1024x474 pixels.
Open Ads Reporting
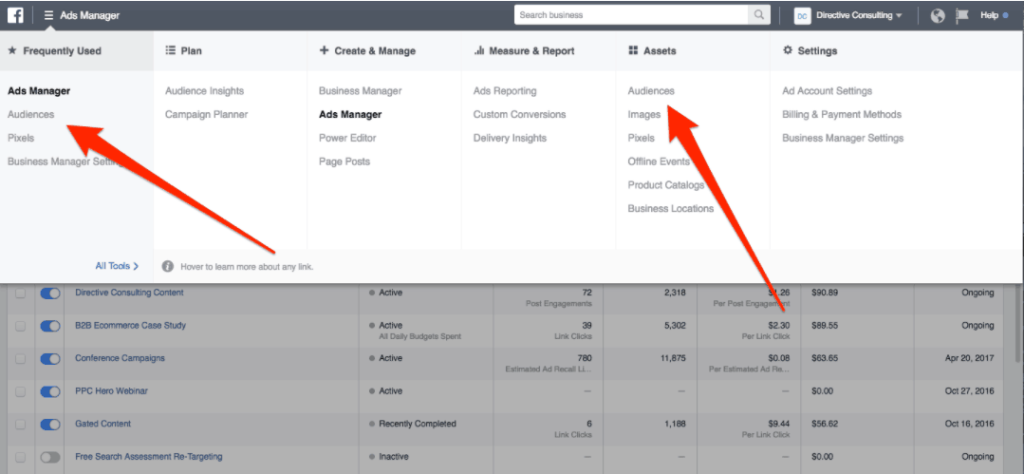coord(505,91)
